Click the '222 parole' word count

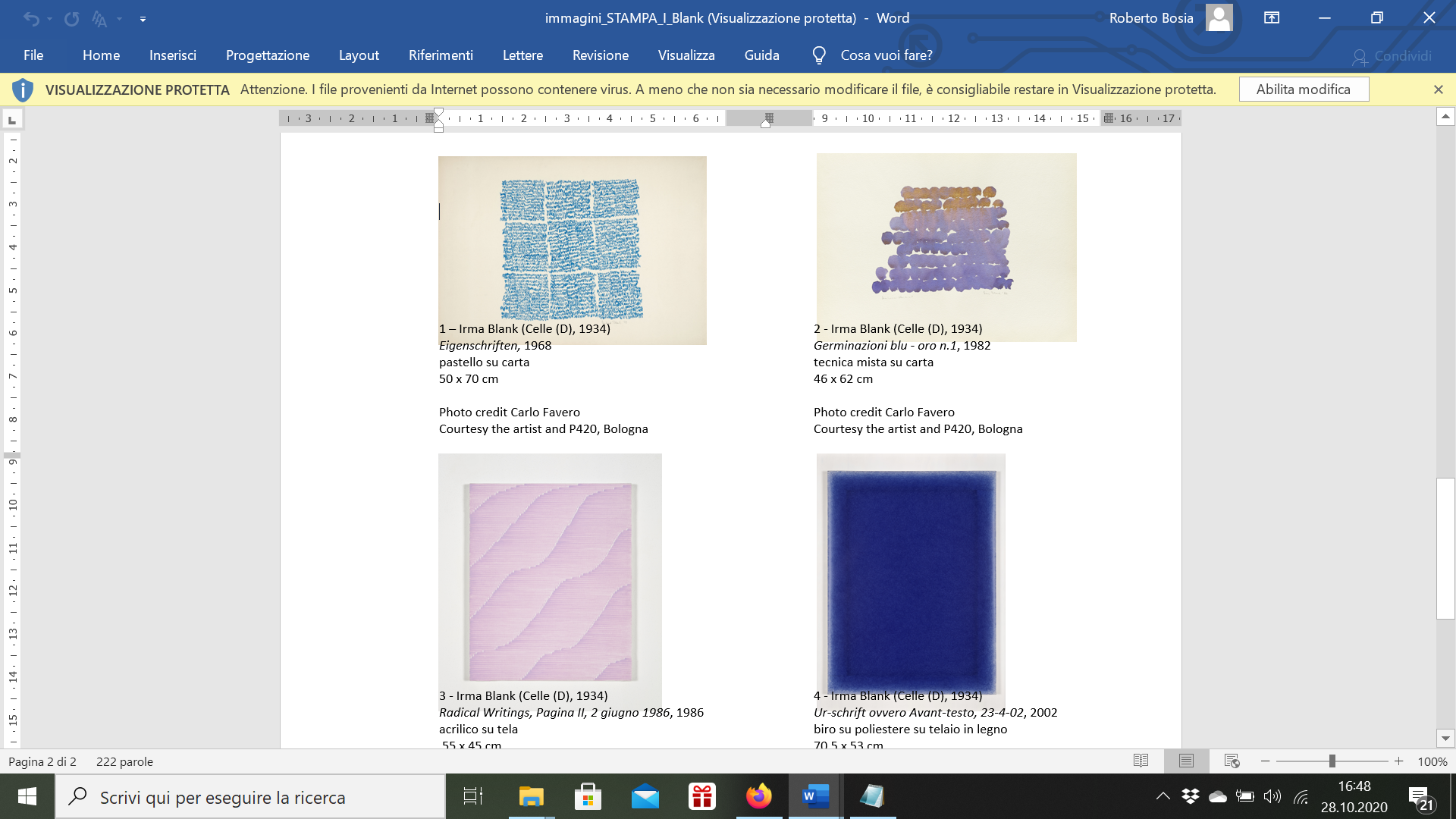coord(124,761)
